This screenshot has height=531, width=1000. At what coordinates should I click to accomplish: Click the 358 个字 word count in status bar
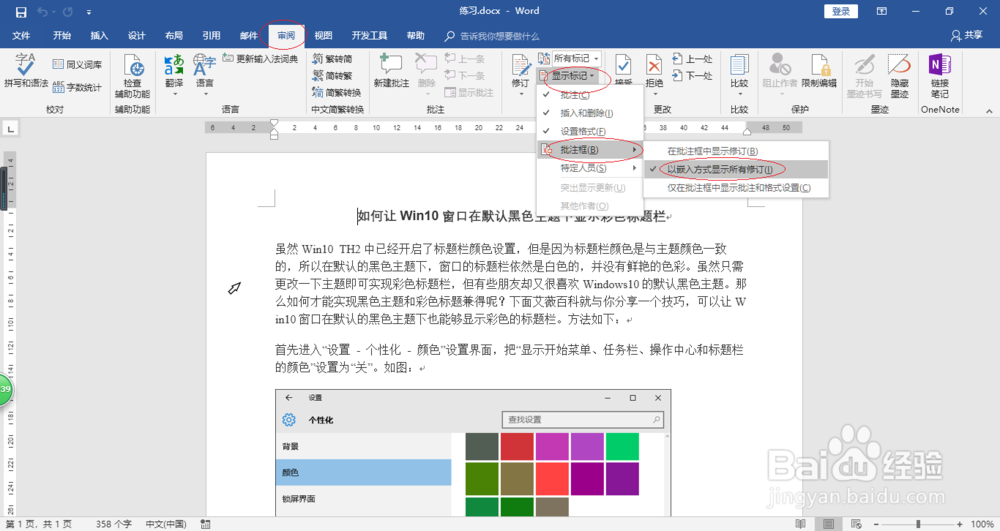(x=114, y=524)
